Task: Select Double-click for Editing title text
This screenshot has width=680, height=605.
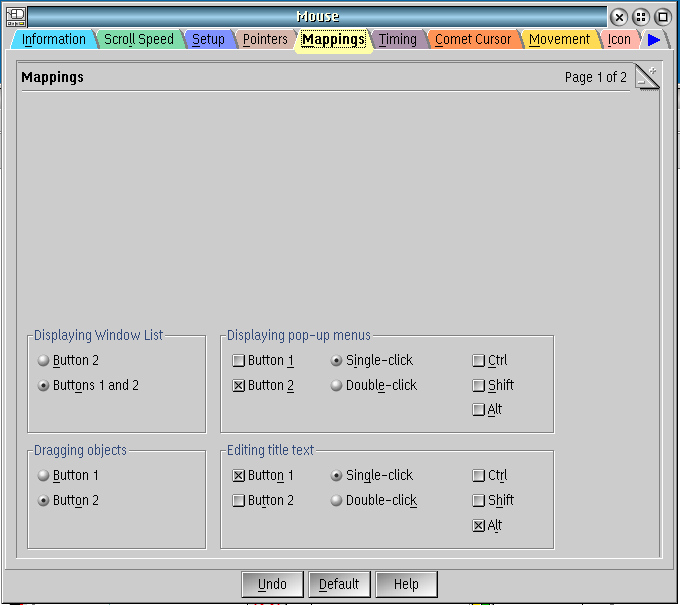Action: coord(373,500)
